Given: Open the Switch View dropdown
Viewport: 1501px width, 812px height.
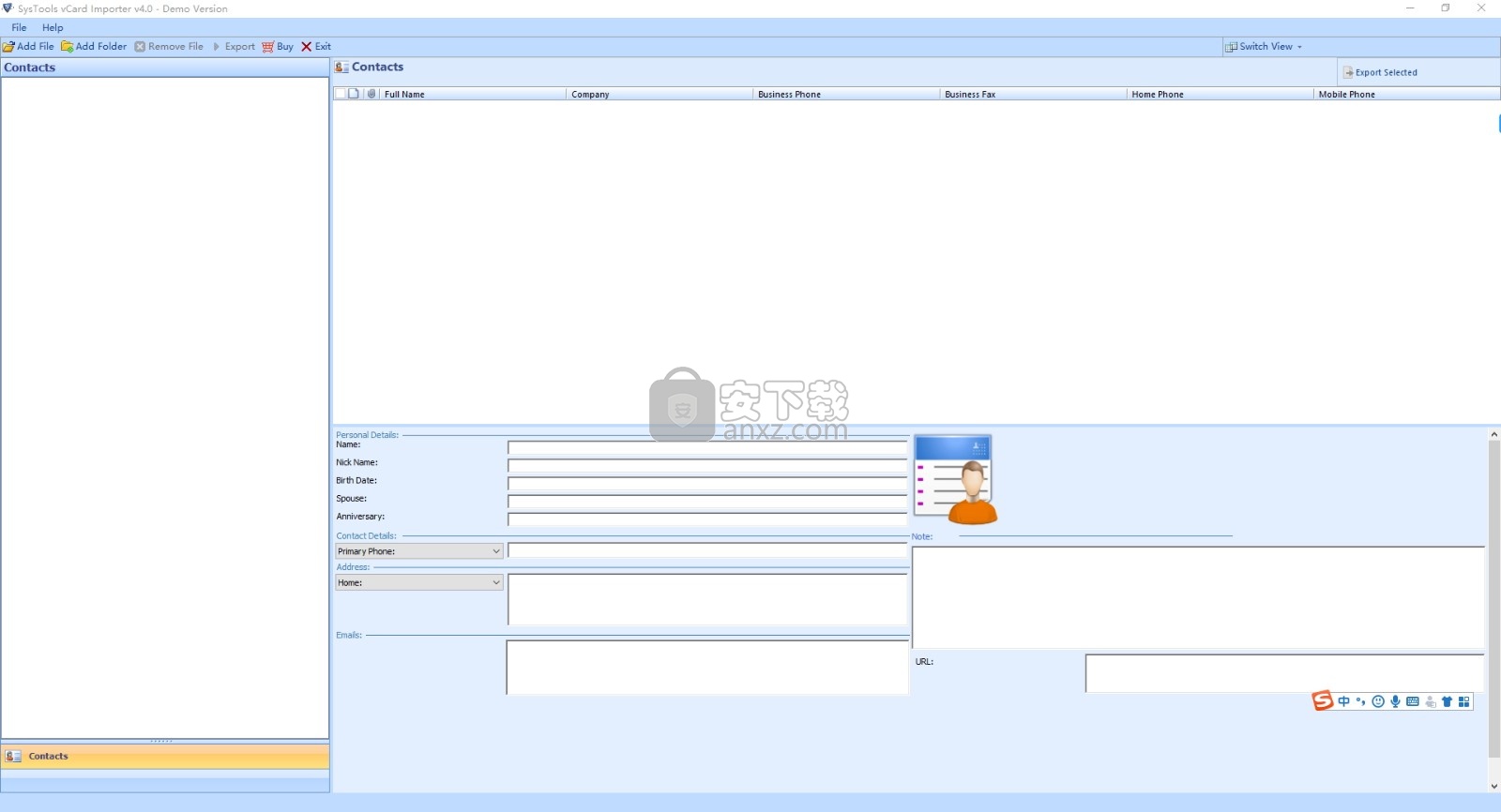Looking at the screenshot, I should tap(1264, 46).
